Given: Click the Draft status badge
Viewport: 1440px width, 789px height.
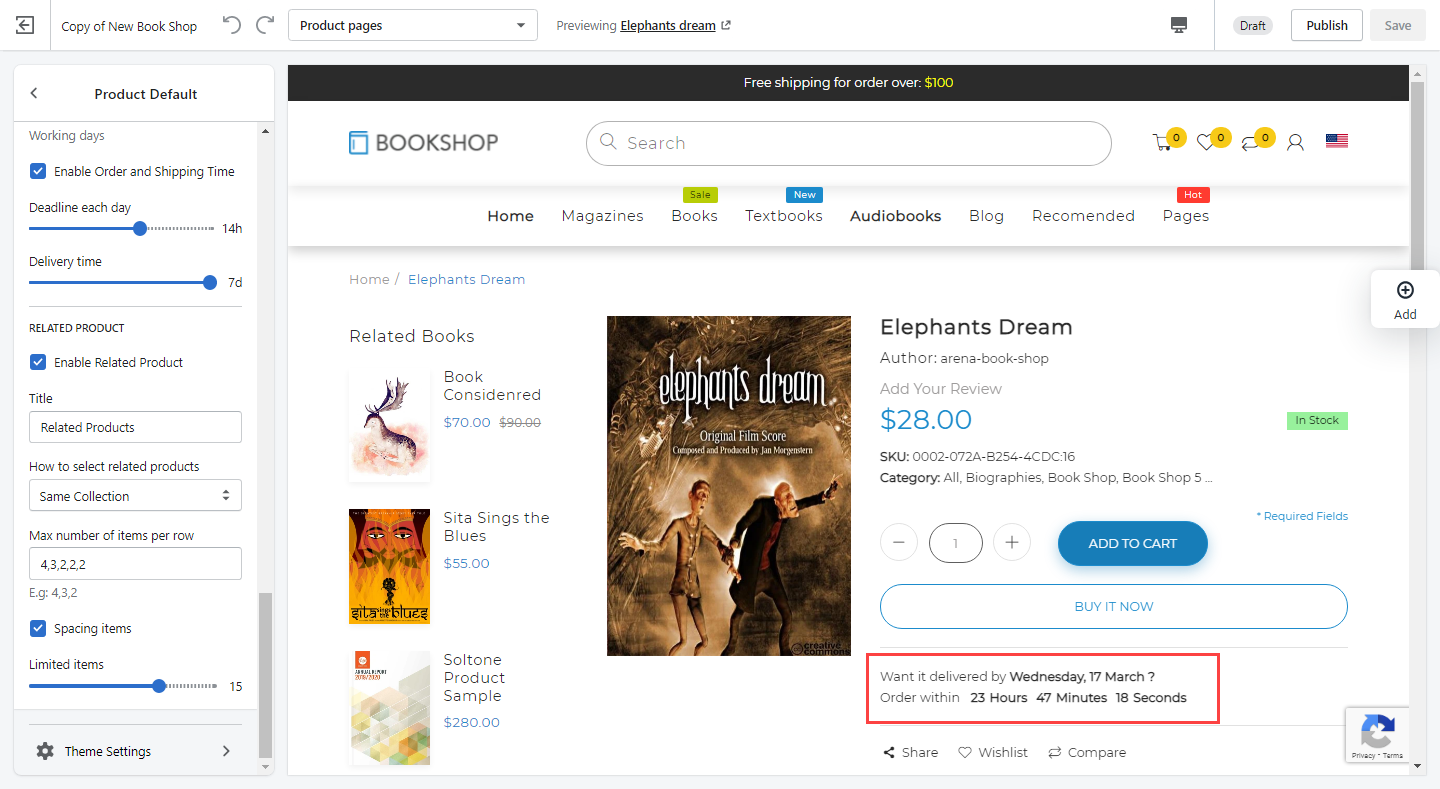Looking at the screenshot, I should tap(1253, 25).
